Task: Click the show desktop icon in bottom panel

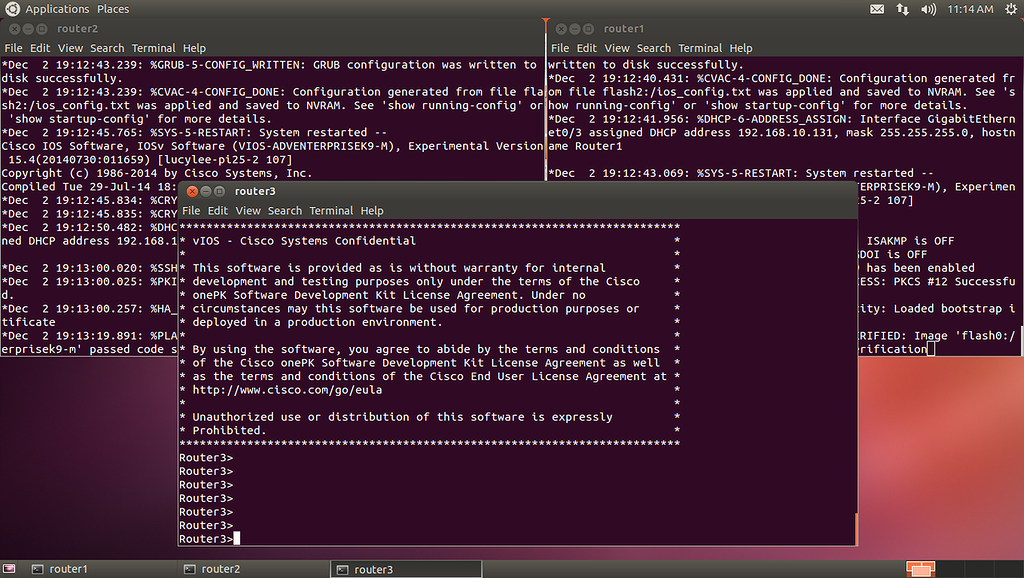Action: [x=9, y=569]
